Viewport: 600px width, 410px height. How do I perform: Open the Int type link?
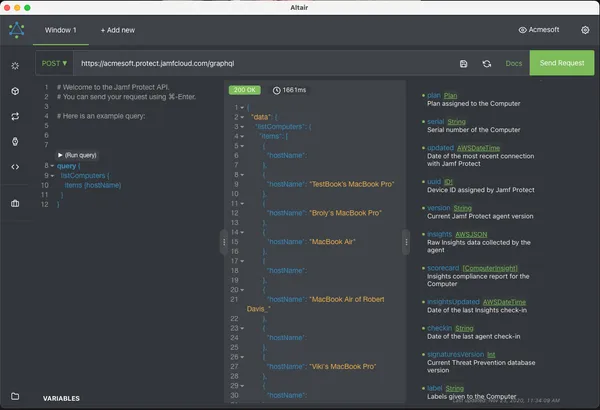tap(491, 355)
